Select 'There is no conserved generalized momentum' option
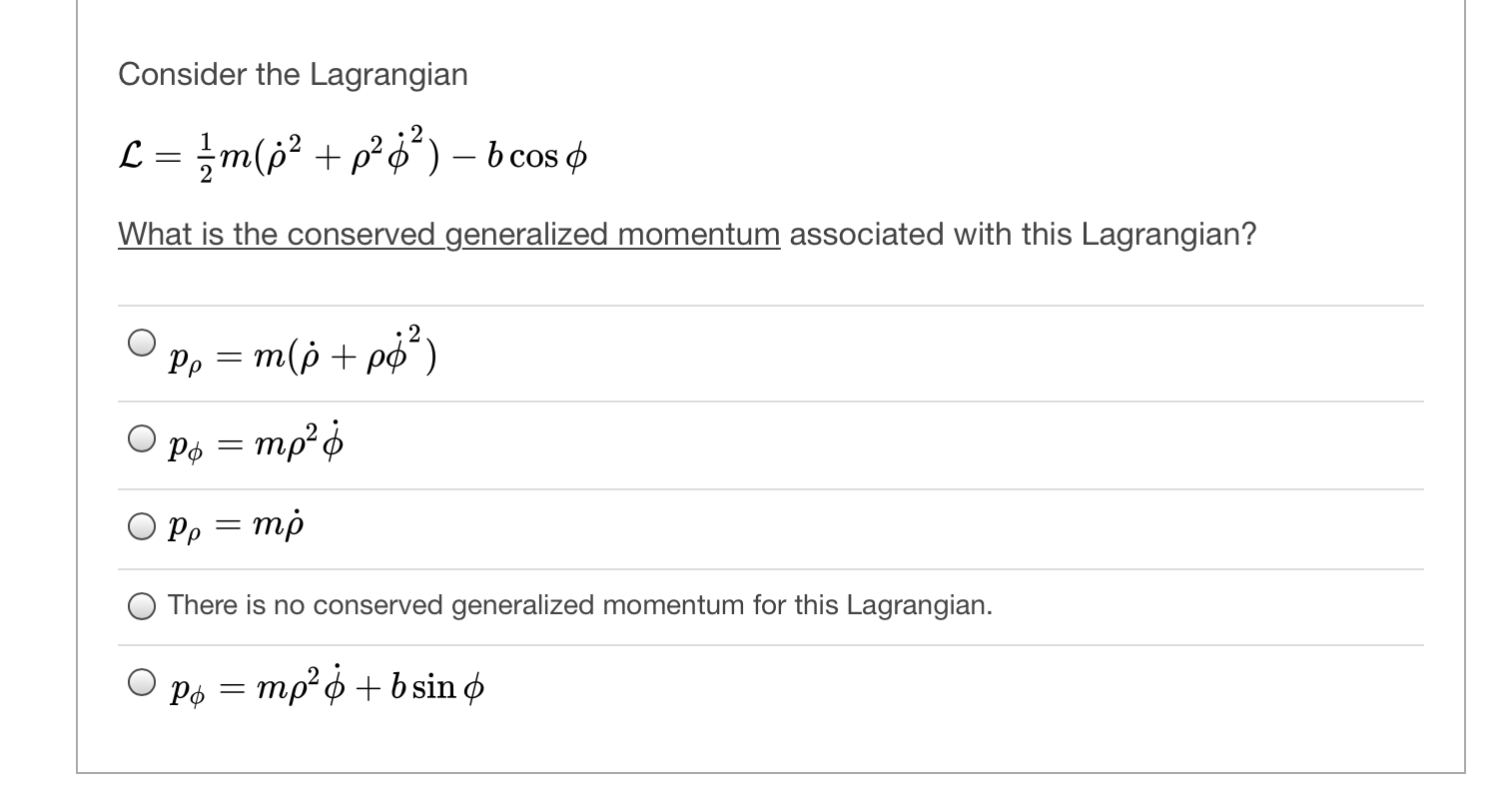This screenshot has width=1512, height=794. (141, 606)
